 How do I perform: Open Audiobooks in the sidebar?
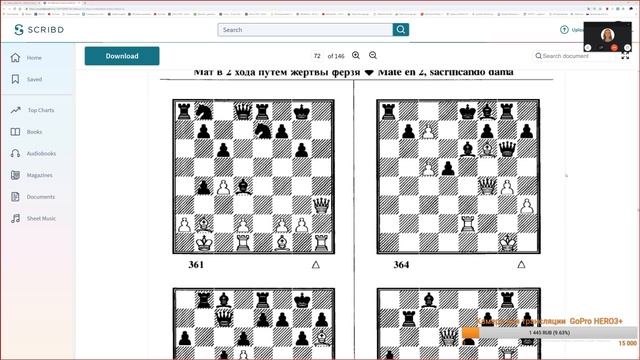point(41,153)
